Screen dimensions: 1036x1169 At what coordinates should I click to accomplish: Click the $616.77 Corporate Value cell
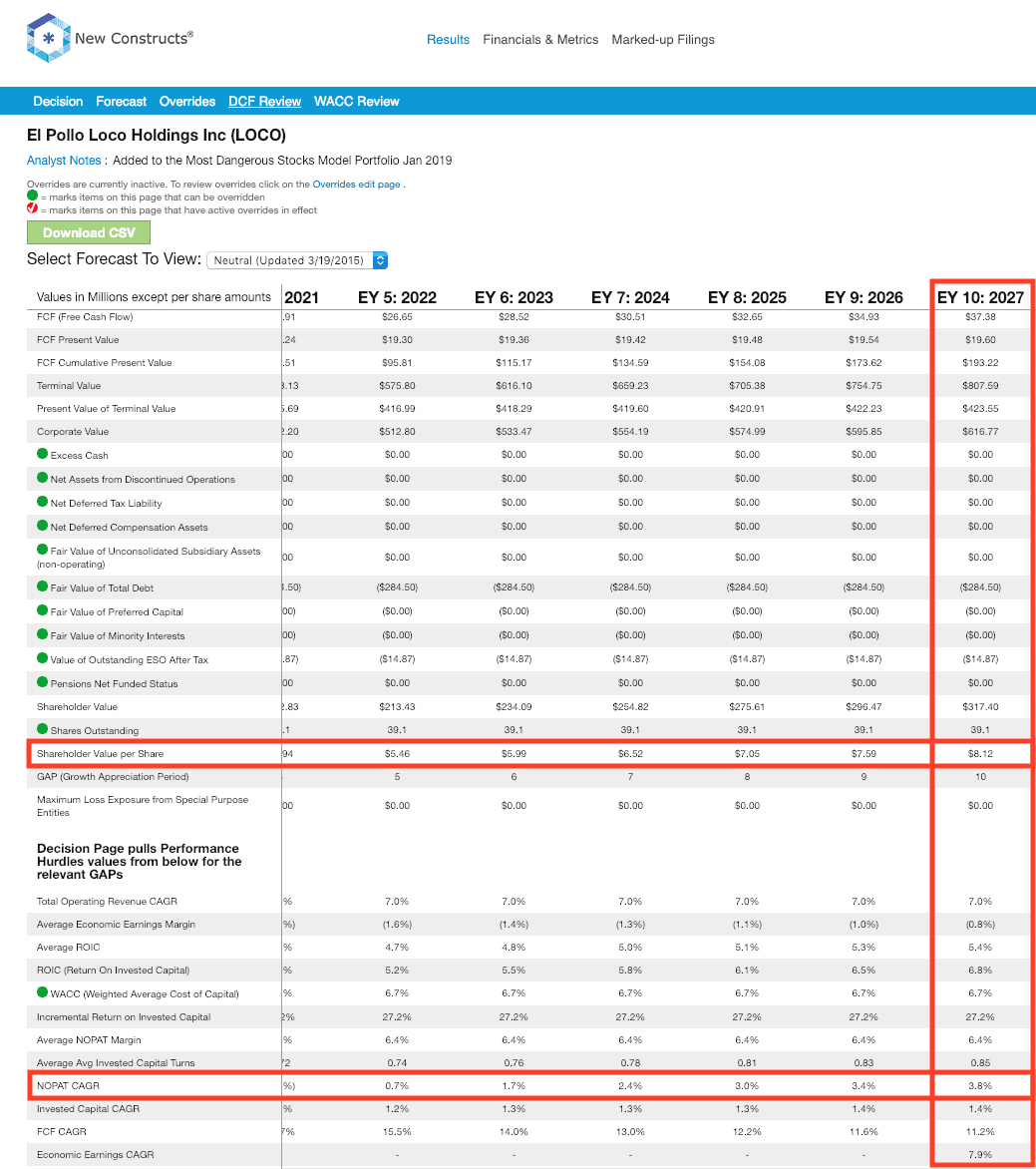point(980,432)
